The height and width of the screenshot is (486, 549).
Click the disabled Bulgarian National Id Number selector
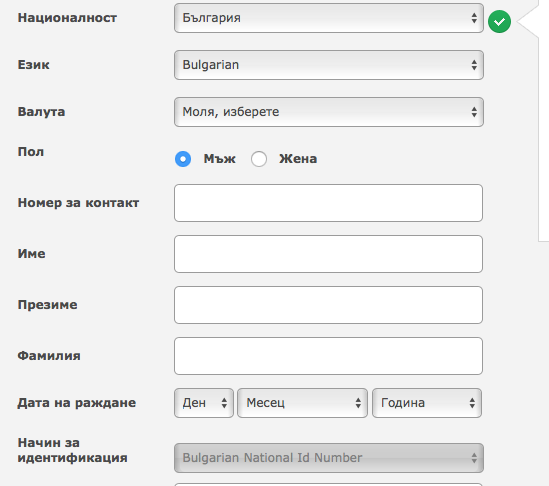click(329, 458)
